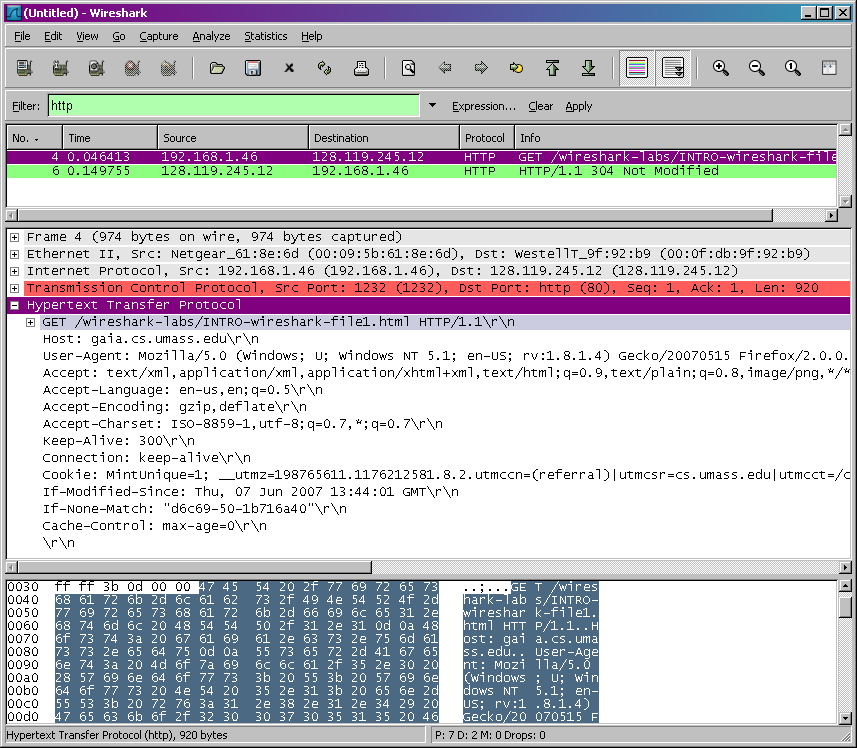This screenshot has width=857, height=748.
Task: Toggle packet list colorization
Action: [637, 68]
